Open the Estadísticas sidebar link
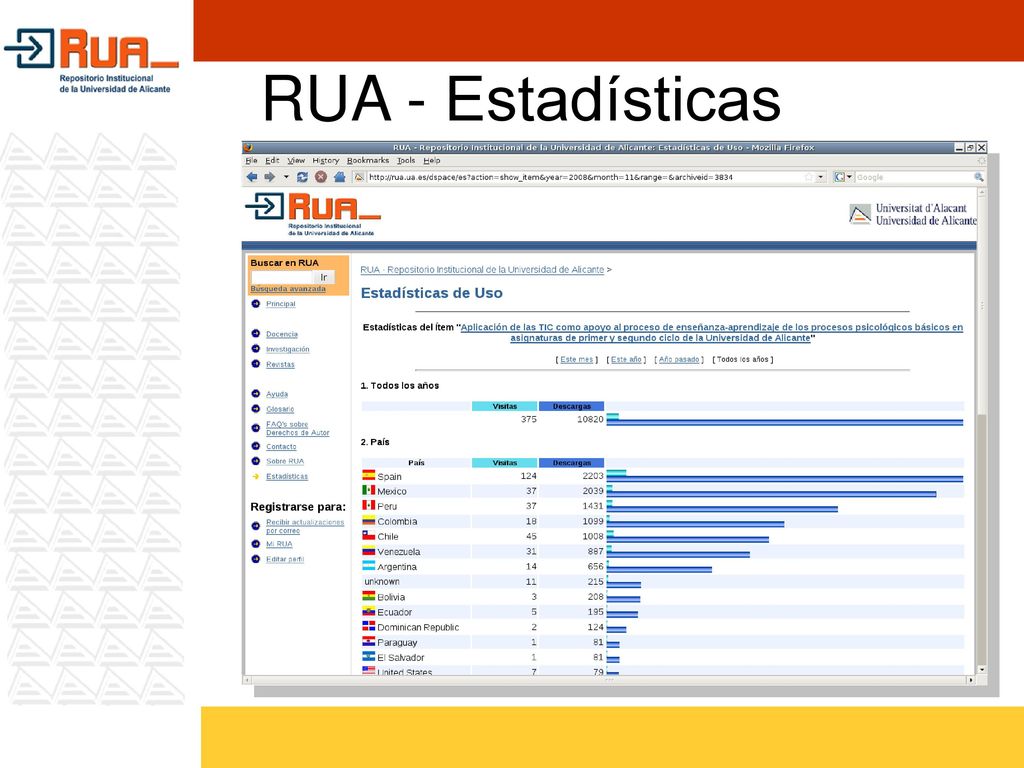Viewport: 1024px width, 768px height. pos(287,477)
